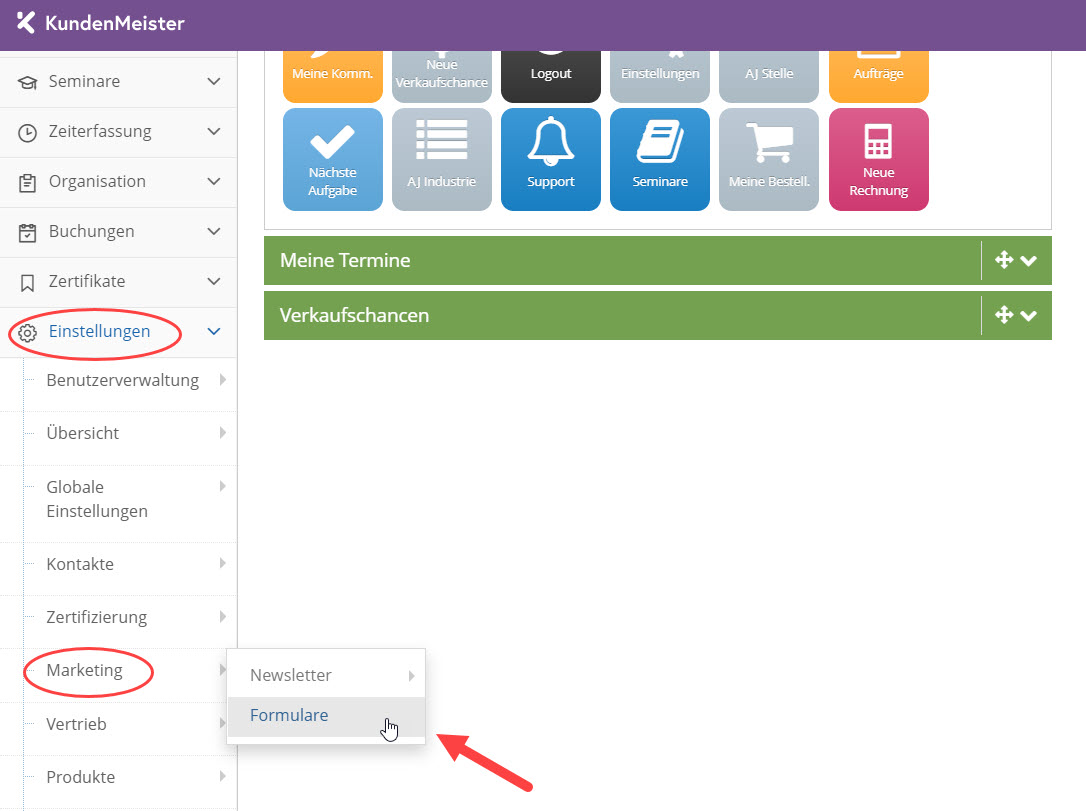
Task: Click the Zeiterfassung clock icon
Action: tap(27, 132)
